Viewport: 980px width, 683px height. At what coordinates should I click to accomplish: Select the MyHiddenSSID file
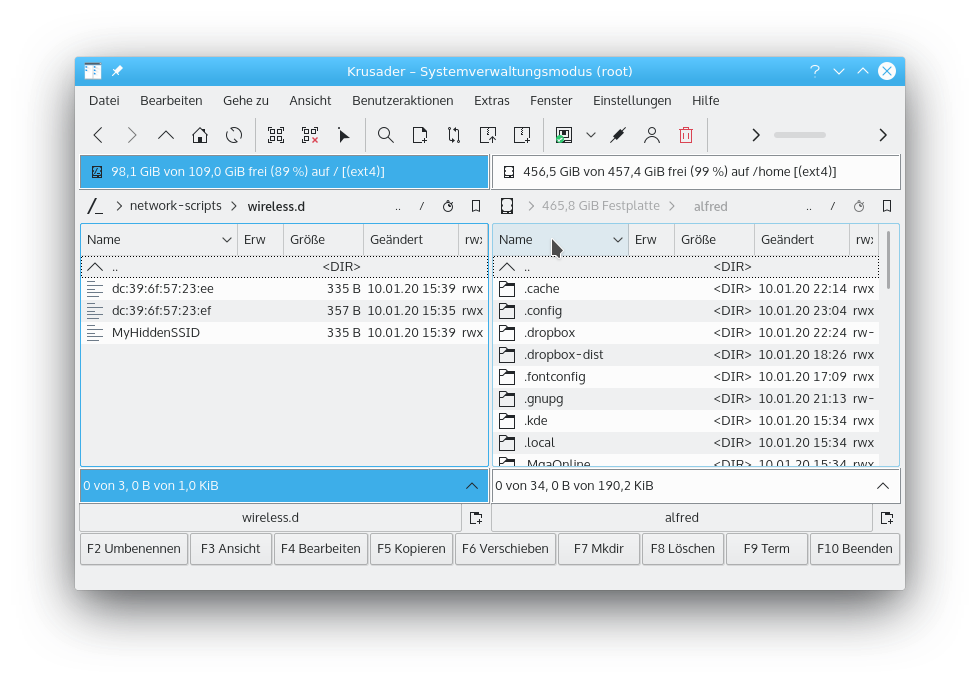coord(156,333)
